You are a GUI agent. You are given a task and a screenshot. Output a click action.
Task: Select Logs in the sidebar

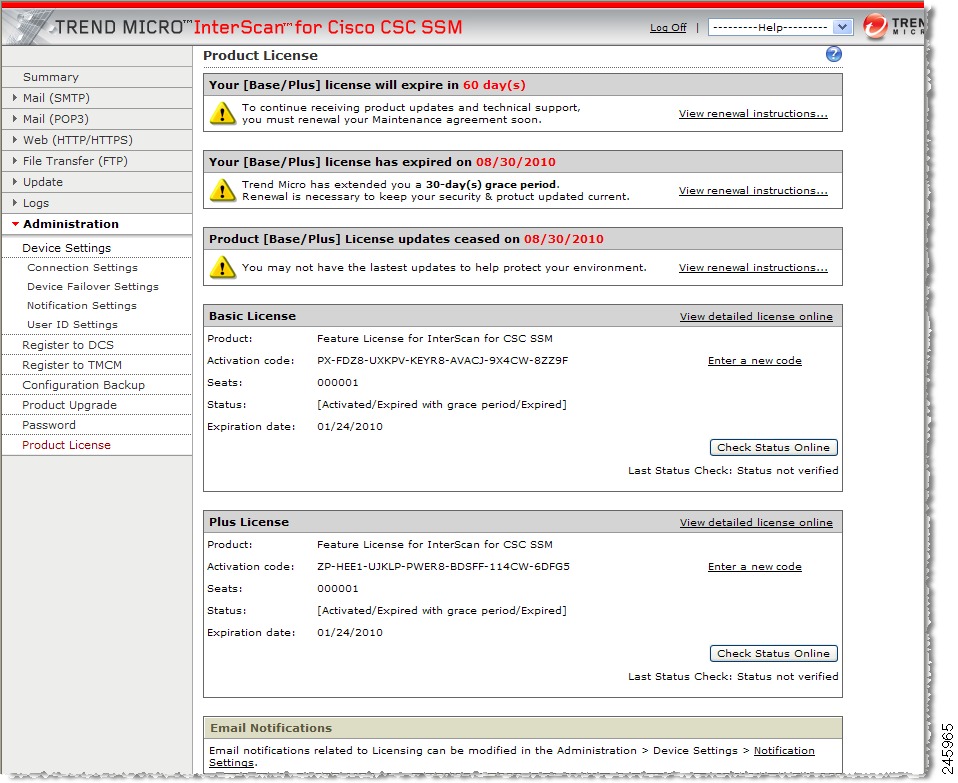point(36,203)
